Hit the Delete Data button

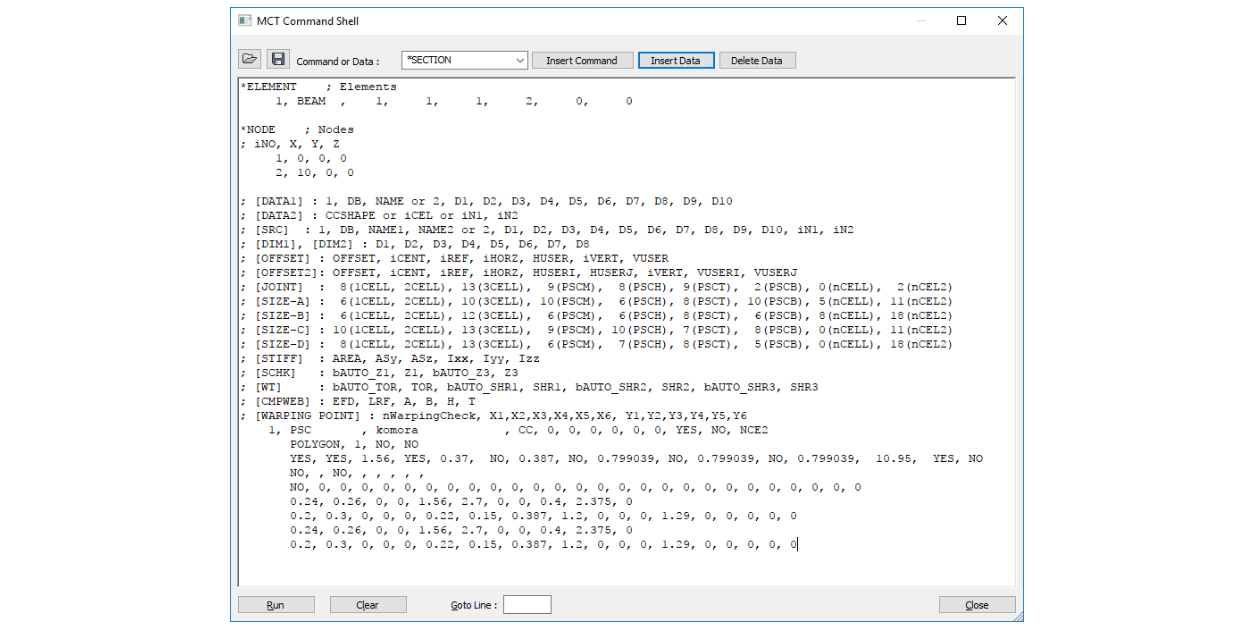(x=756, y=61)
